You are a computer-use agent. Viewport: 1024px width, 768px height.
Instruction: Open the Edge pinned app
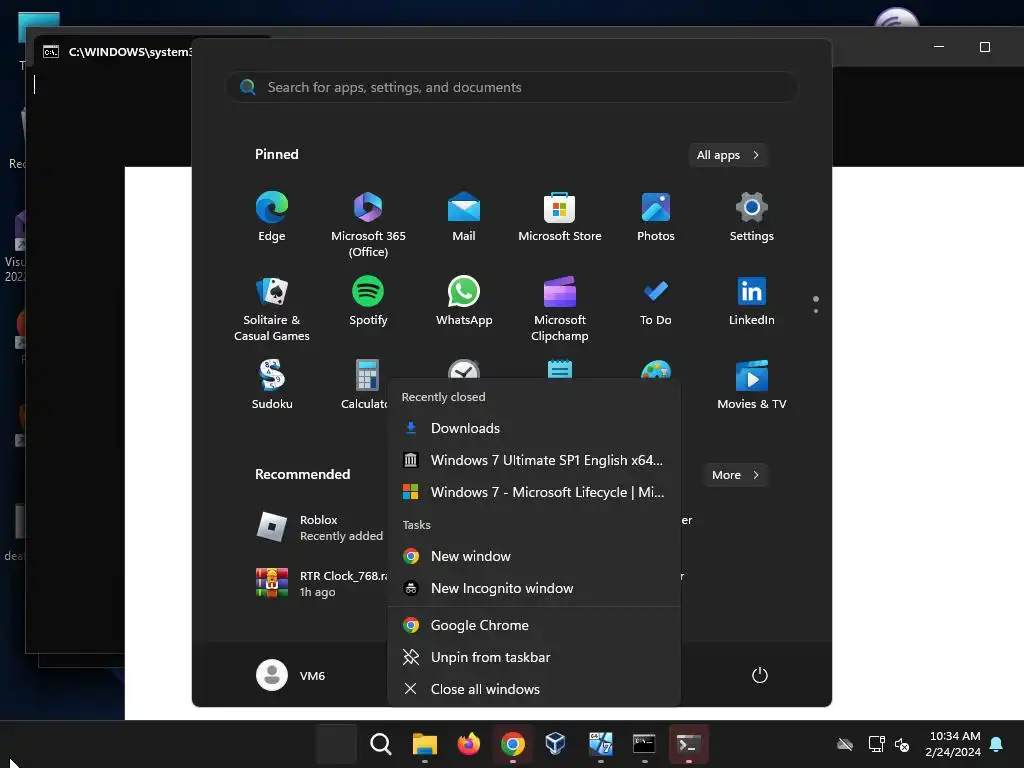click(x=272, y=217)
